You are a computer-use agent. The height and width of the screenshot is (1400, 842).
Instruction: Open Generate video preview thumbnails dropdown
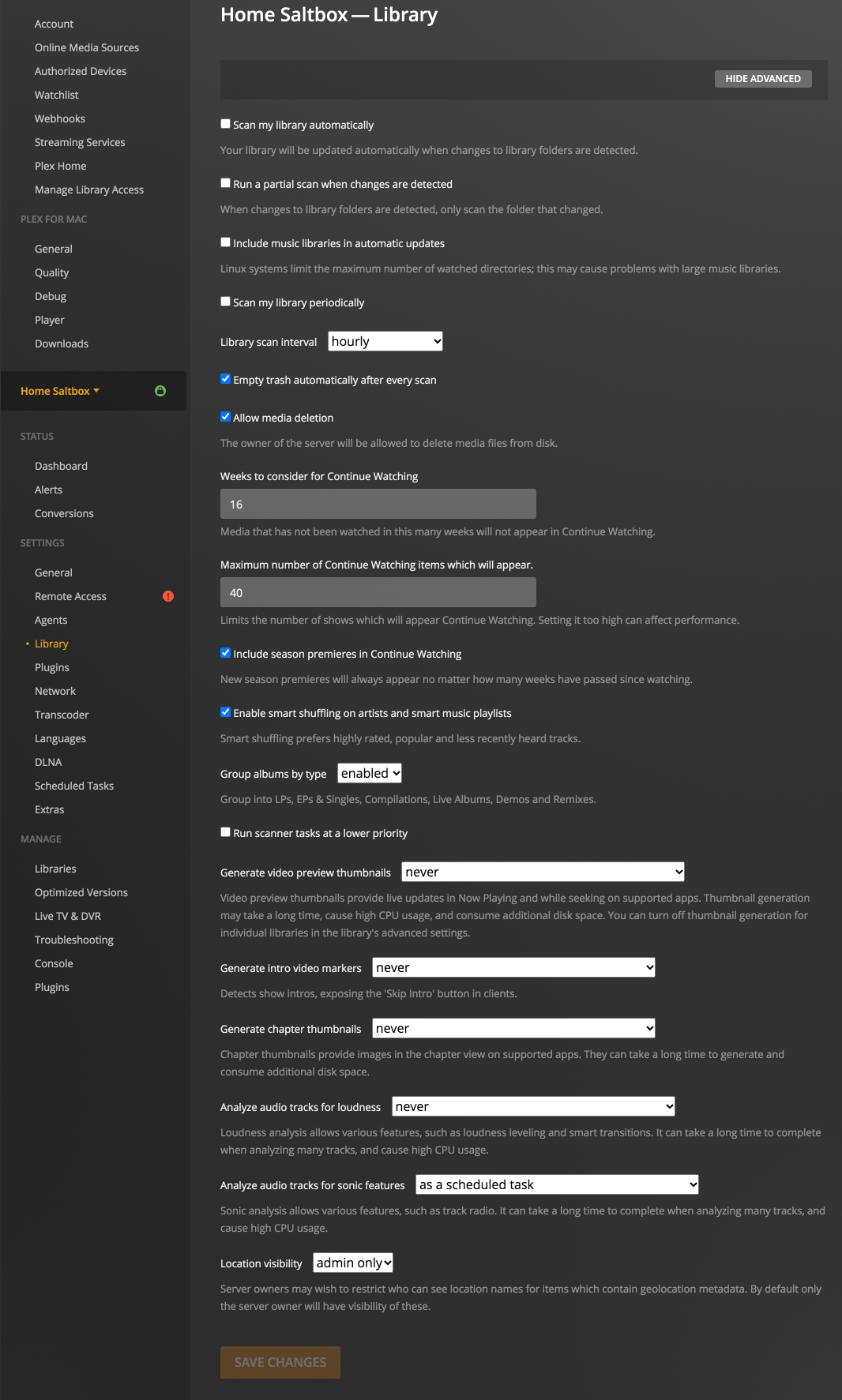click(543, 872)
